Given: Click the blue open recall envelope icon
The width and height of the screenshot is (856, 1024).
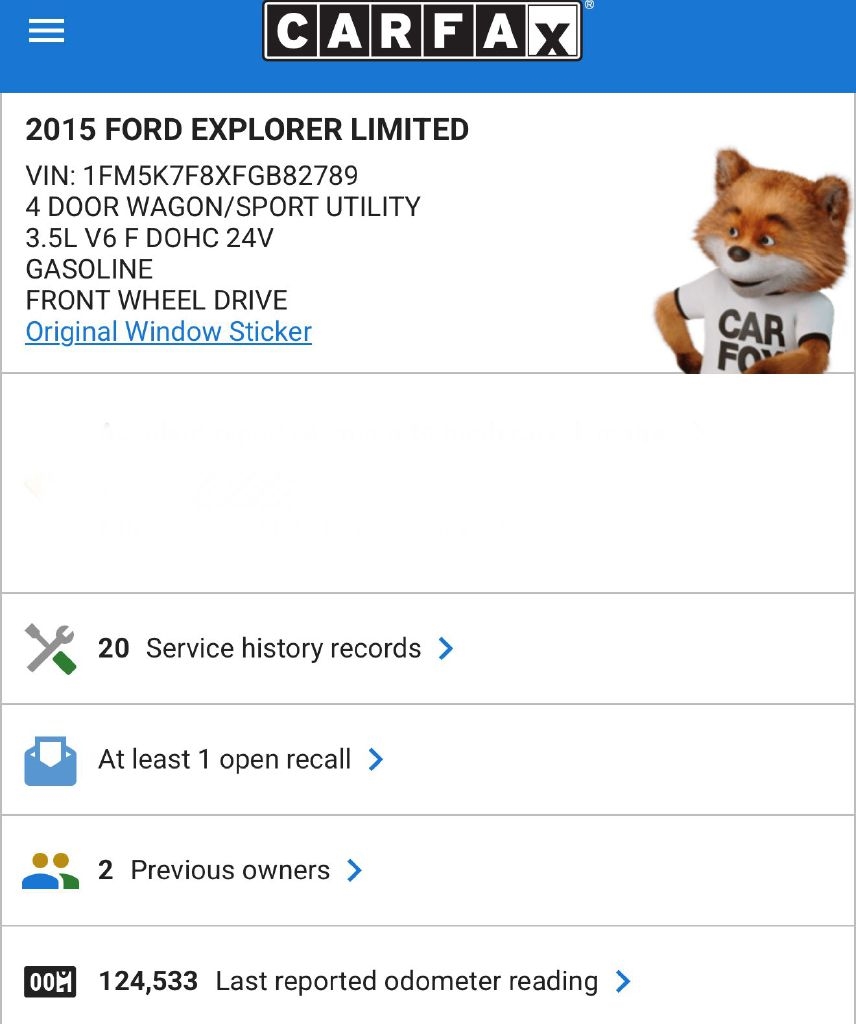Looking at the screenshot, I should pos(50,760).
